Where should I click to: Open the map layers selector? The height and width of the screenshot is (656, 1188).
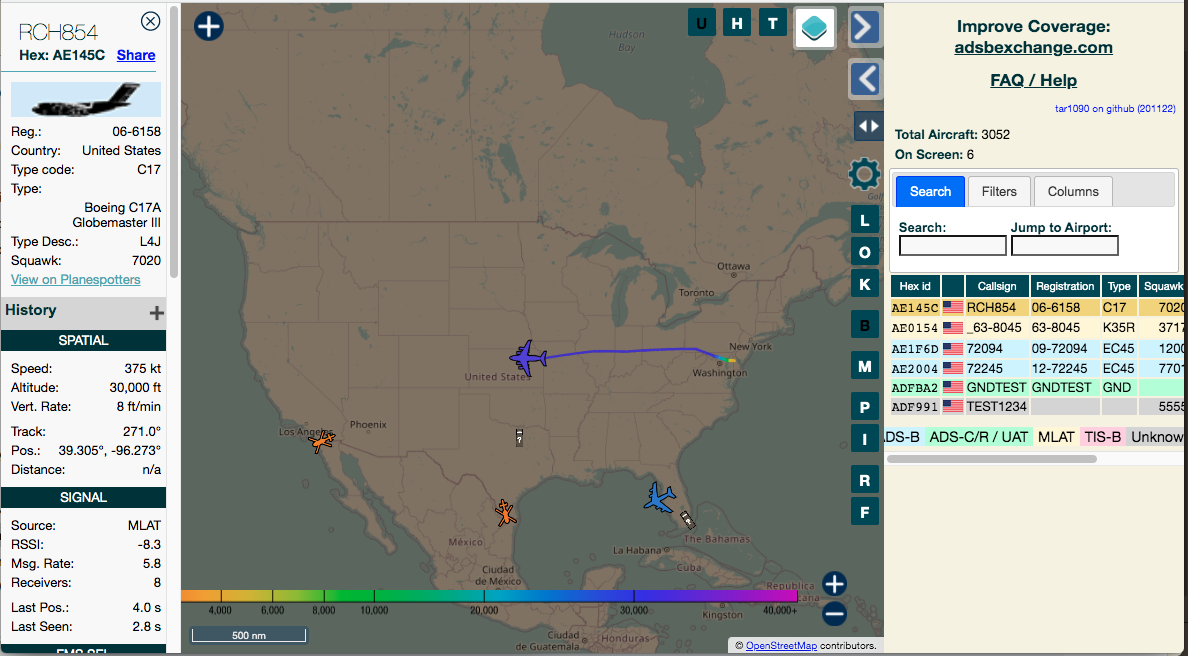pyautogui.click(x=814, y=28)
